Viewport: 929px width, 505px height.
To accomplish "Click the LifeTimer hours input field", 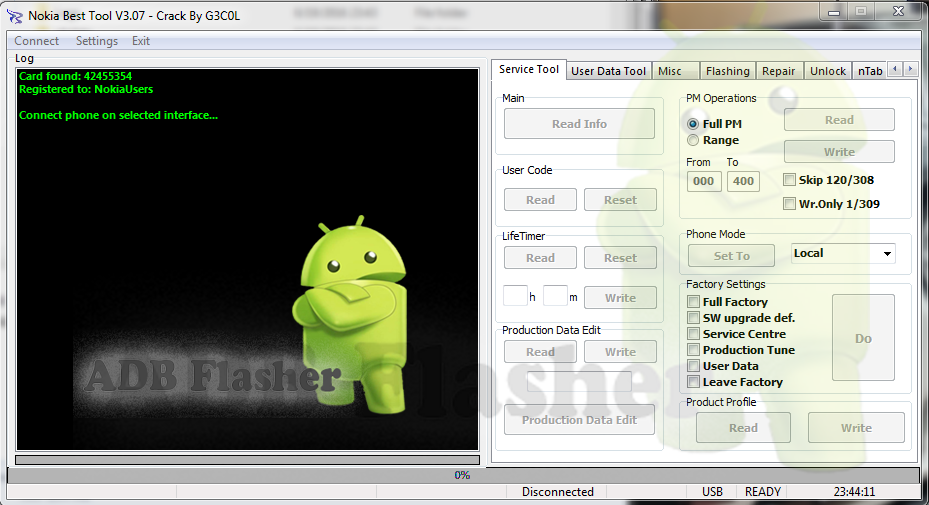I will pyautogui.click(x=515, y=296).
